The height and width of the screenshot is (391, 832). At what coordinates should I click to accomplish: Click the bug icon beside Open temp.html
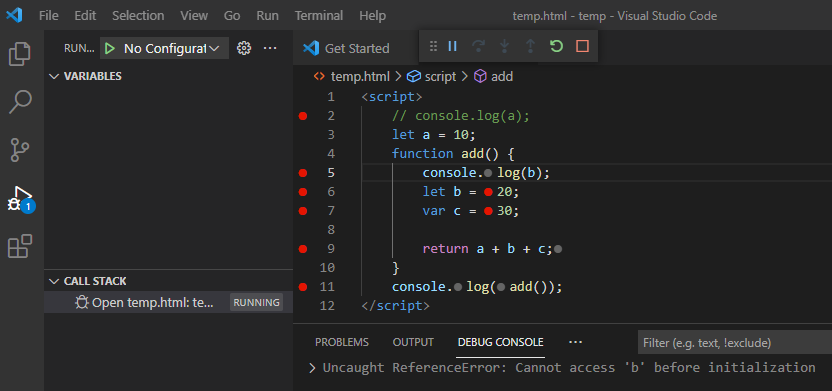pyautogui.click(x=81, y=302)
